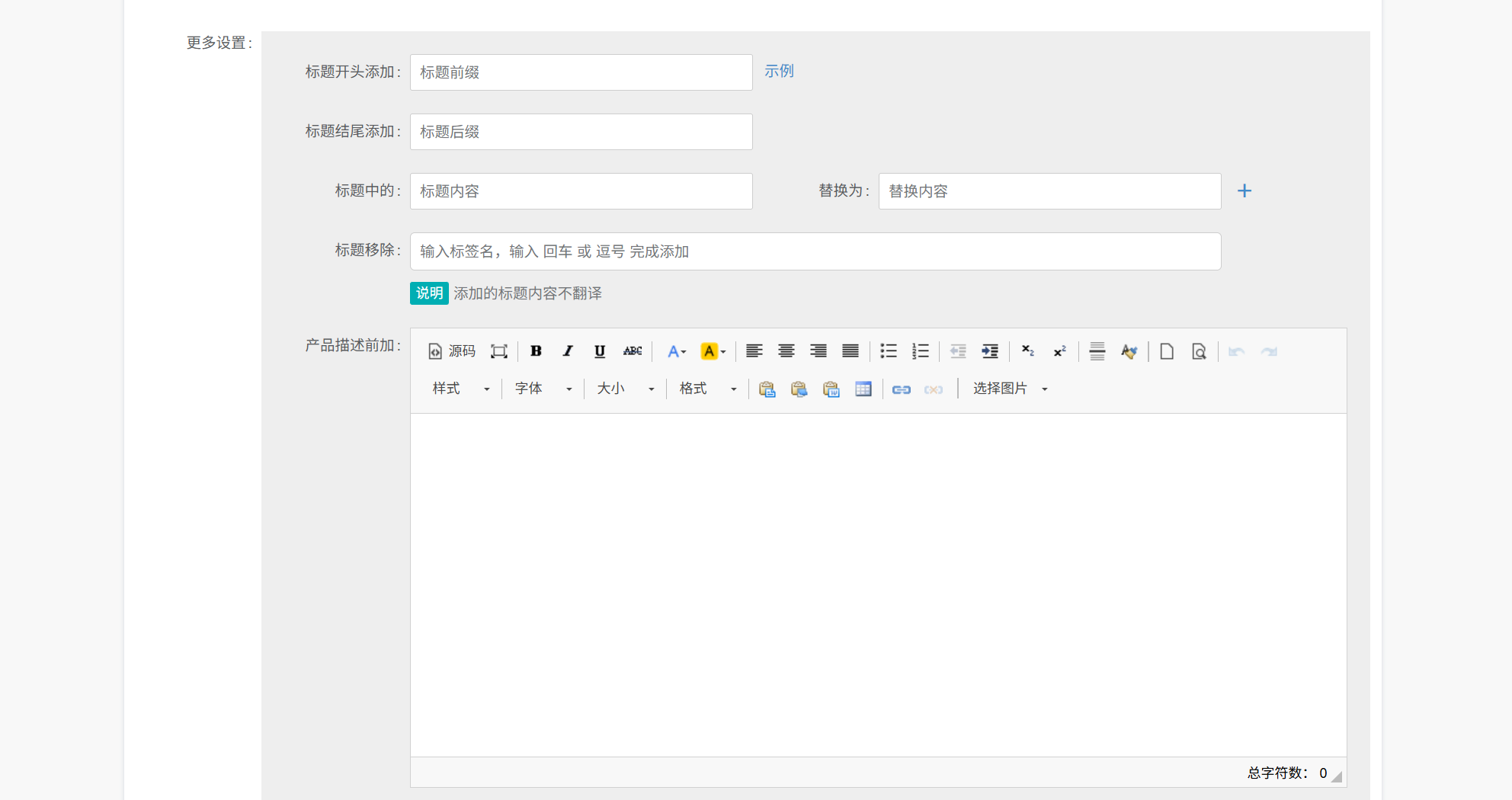Insert a hyperlink
Image resolution: width=1512 pixels, height=800 pixels.
pyautogui.click(x=901, y=389)
